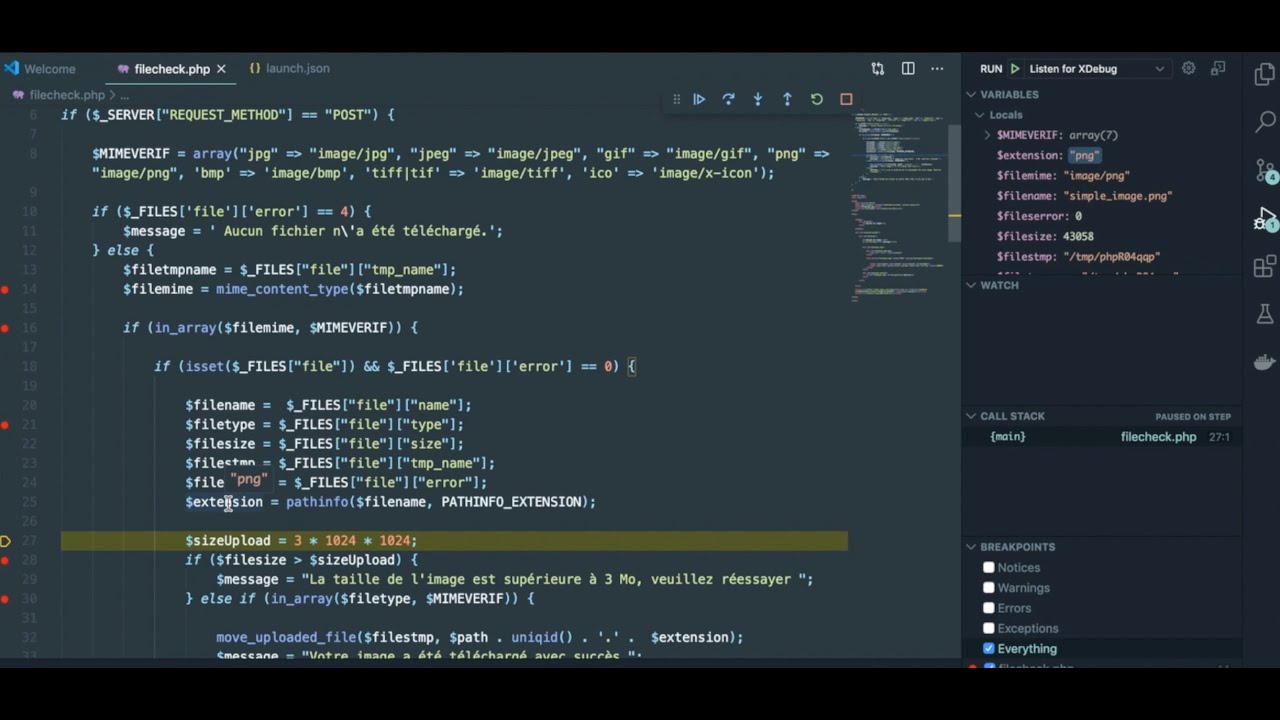Open the Explorer view in activity bar
Image resolution: width=1280 pixels, height=720 pixels.
(1265, 74)
